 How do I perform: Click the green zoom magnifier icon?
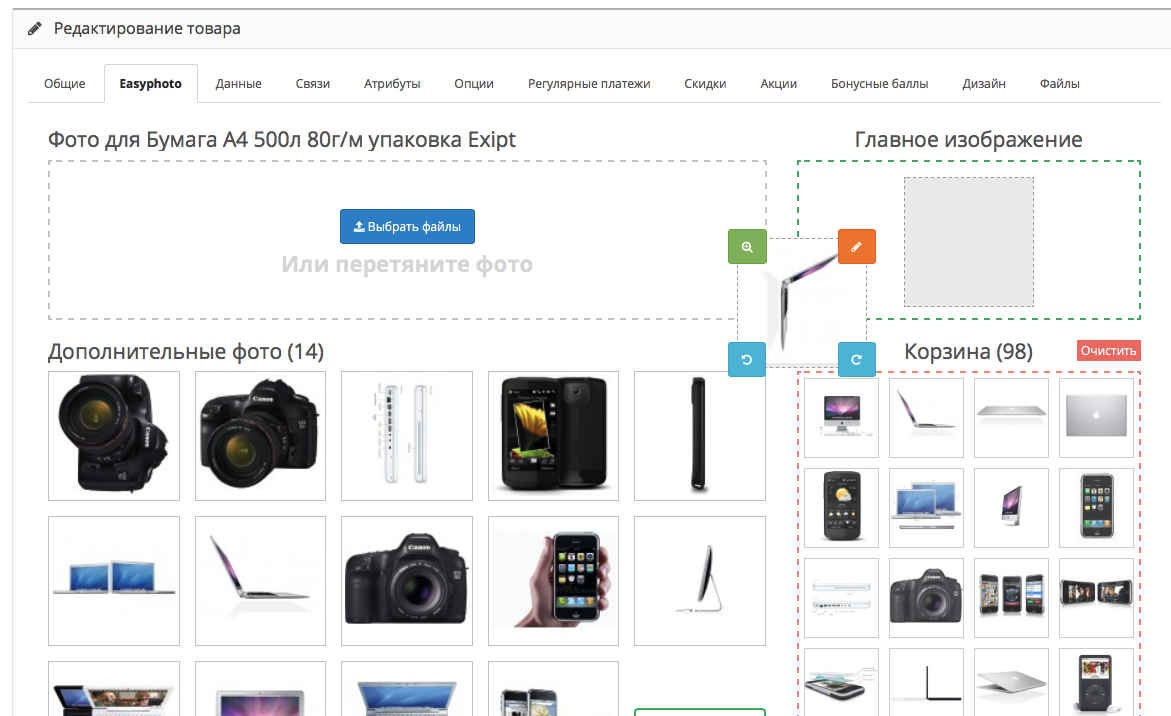747,246
